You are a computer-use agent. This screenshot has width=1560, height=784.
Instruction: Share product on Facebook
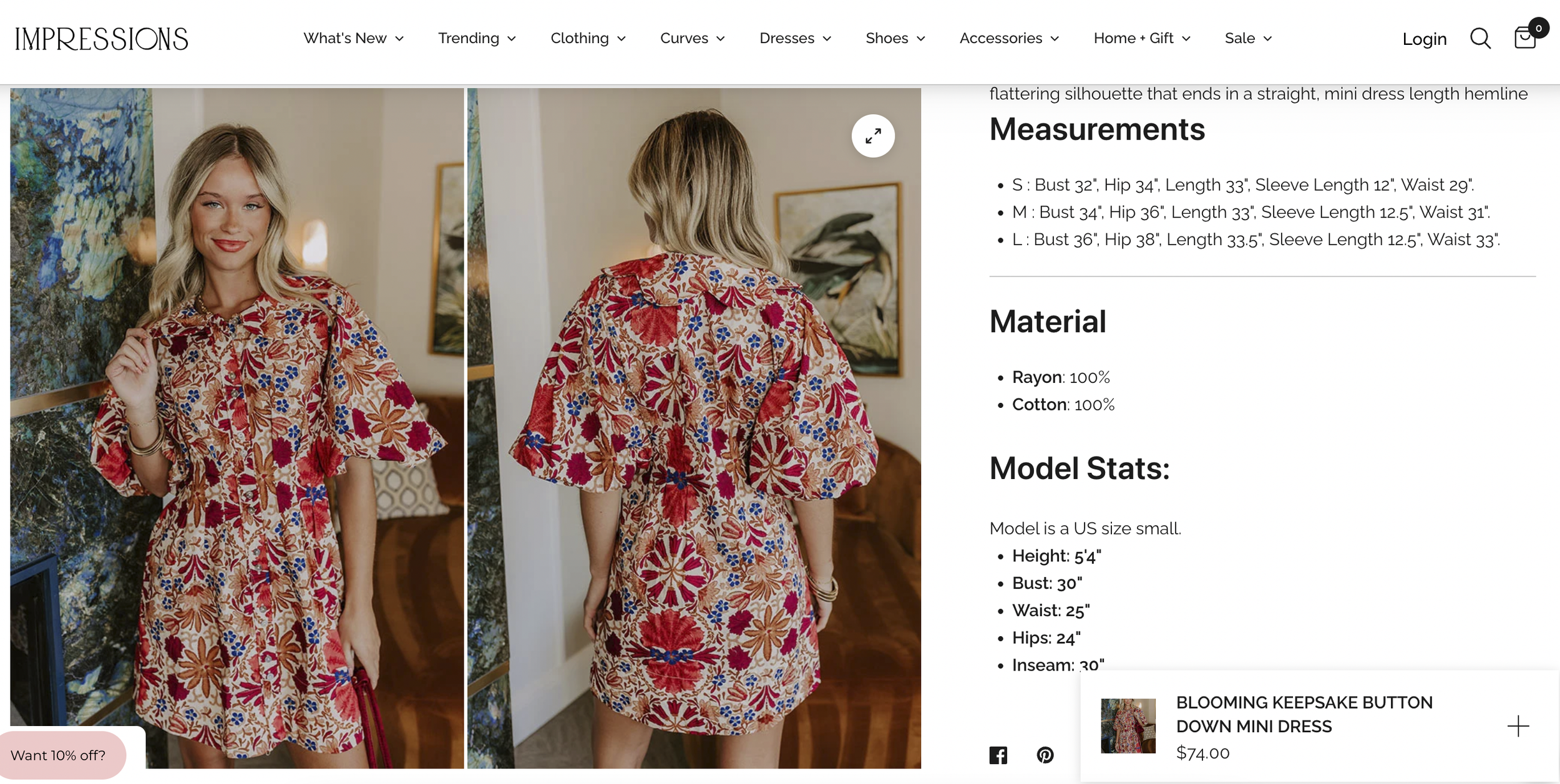tap(998, 755)
